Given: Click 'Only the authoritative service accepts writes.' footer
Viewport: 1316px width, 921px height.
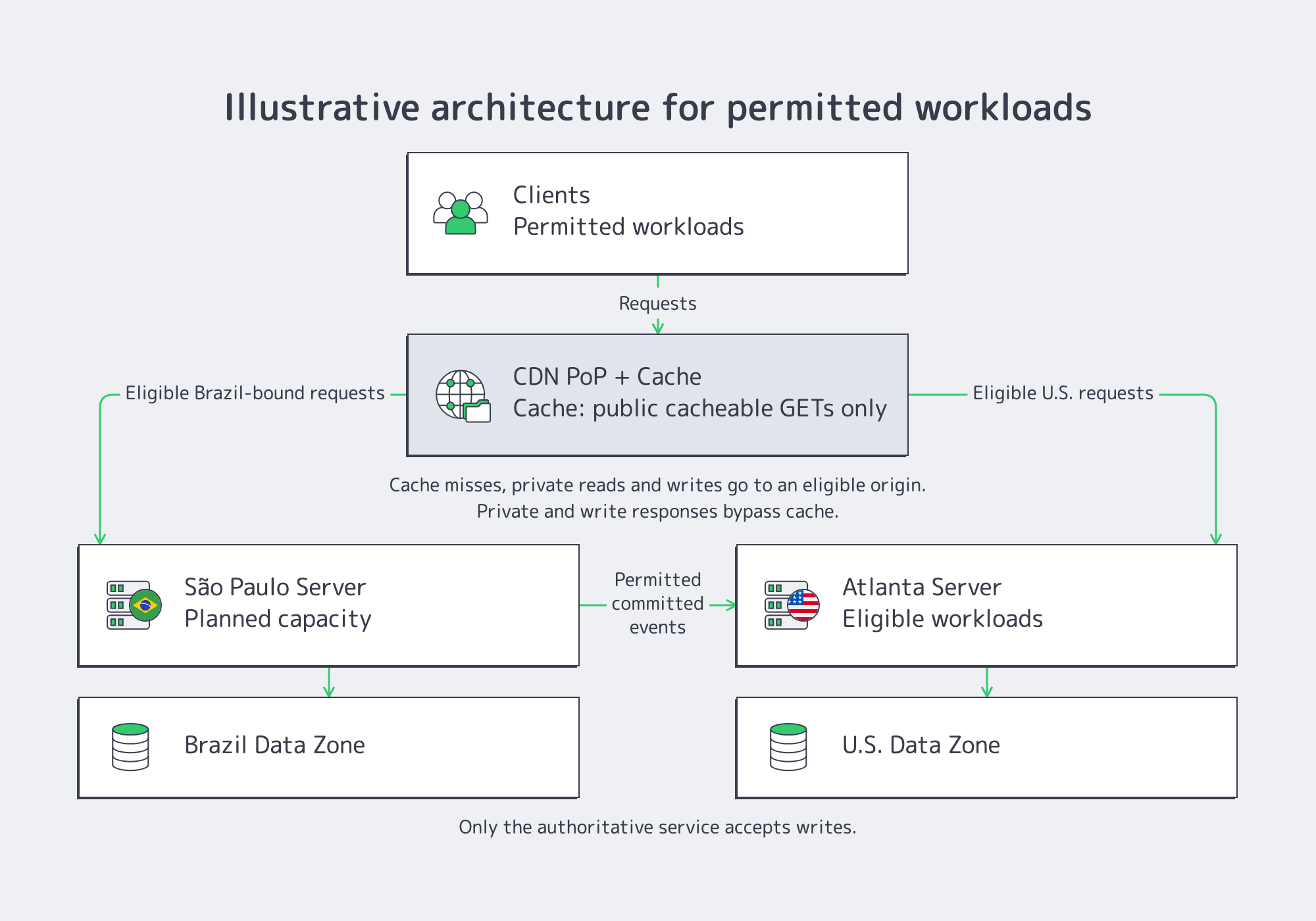Looking at the screenshot, I should pyautogui.click(x=657, y=827).
